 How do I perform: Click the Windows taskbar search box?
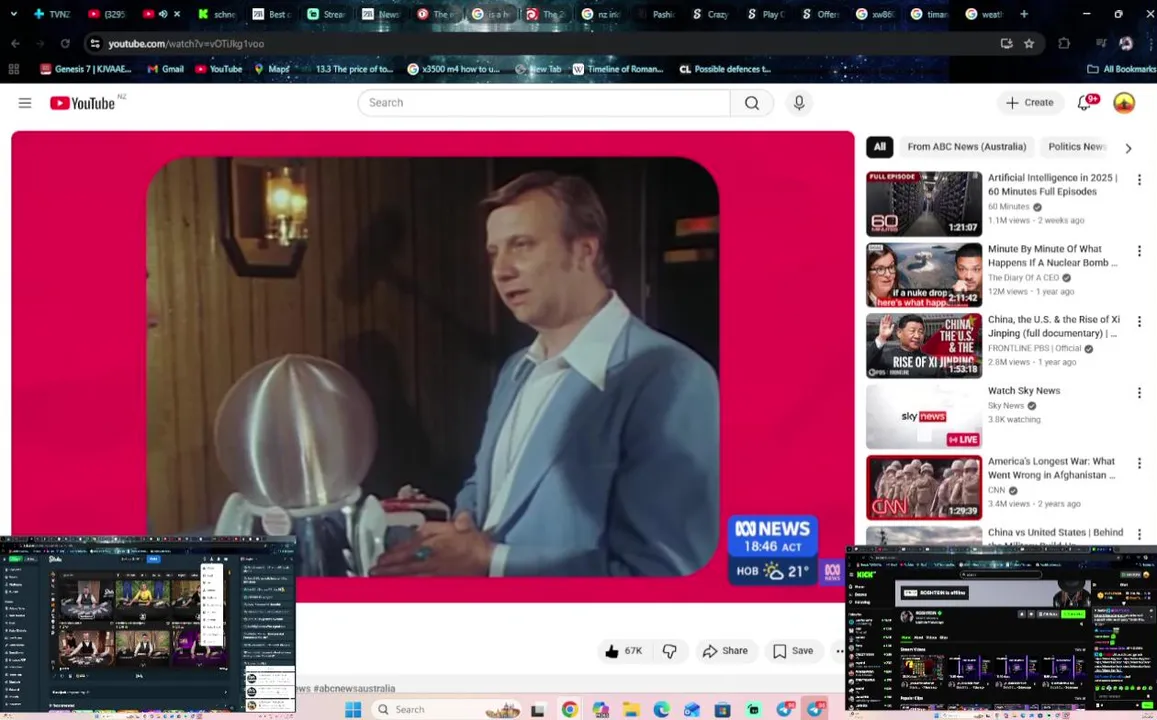pos(446,710)
